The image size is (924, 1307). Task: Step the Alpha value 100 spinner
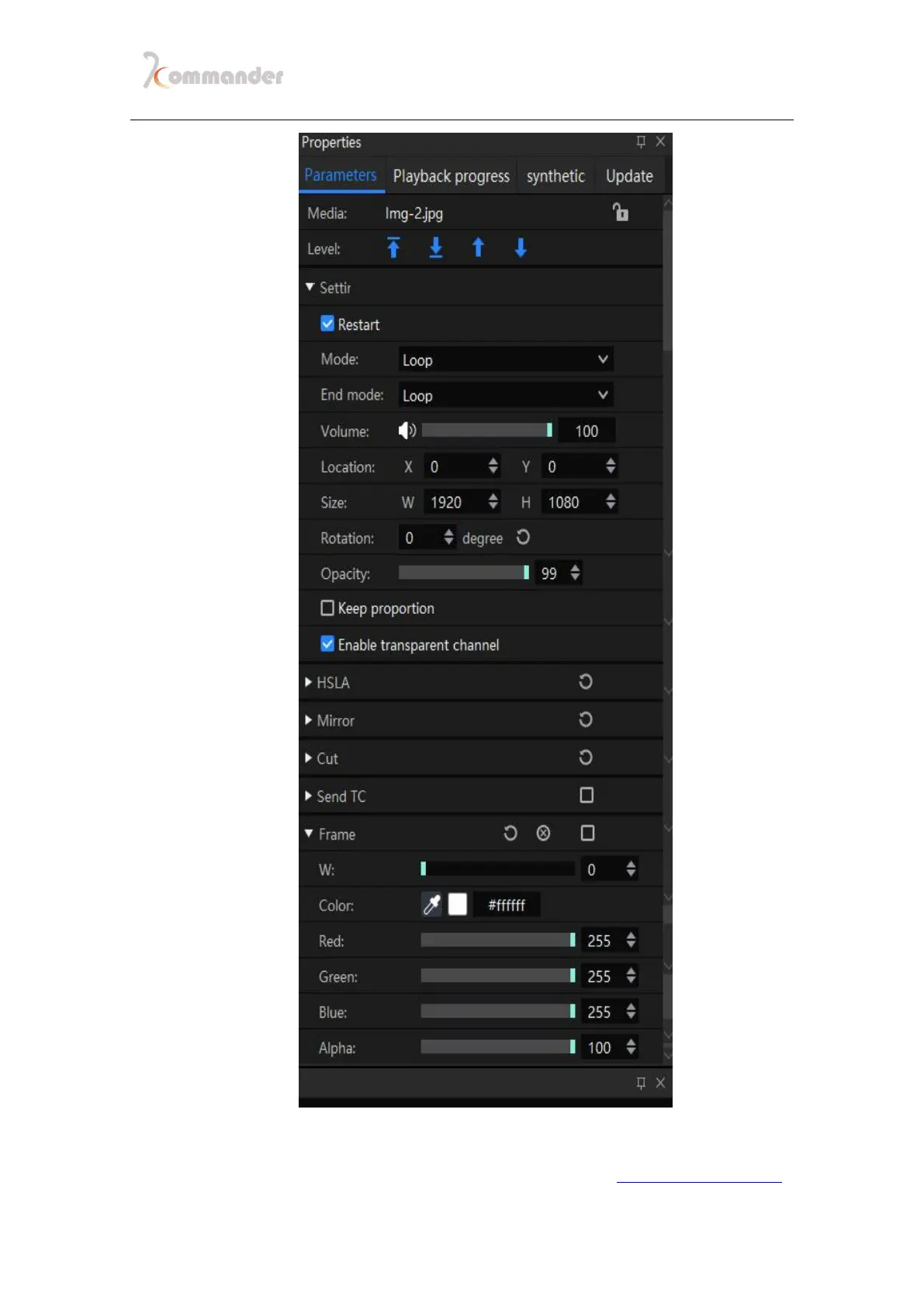(631, 1047)
